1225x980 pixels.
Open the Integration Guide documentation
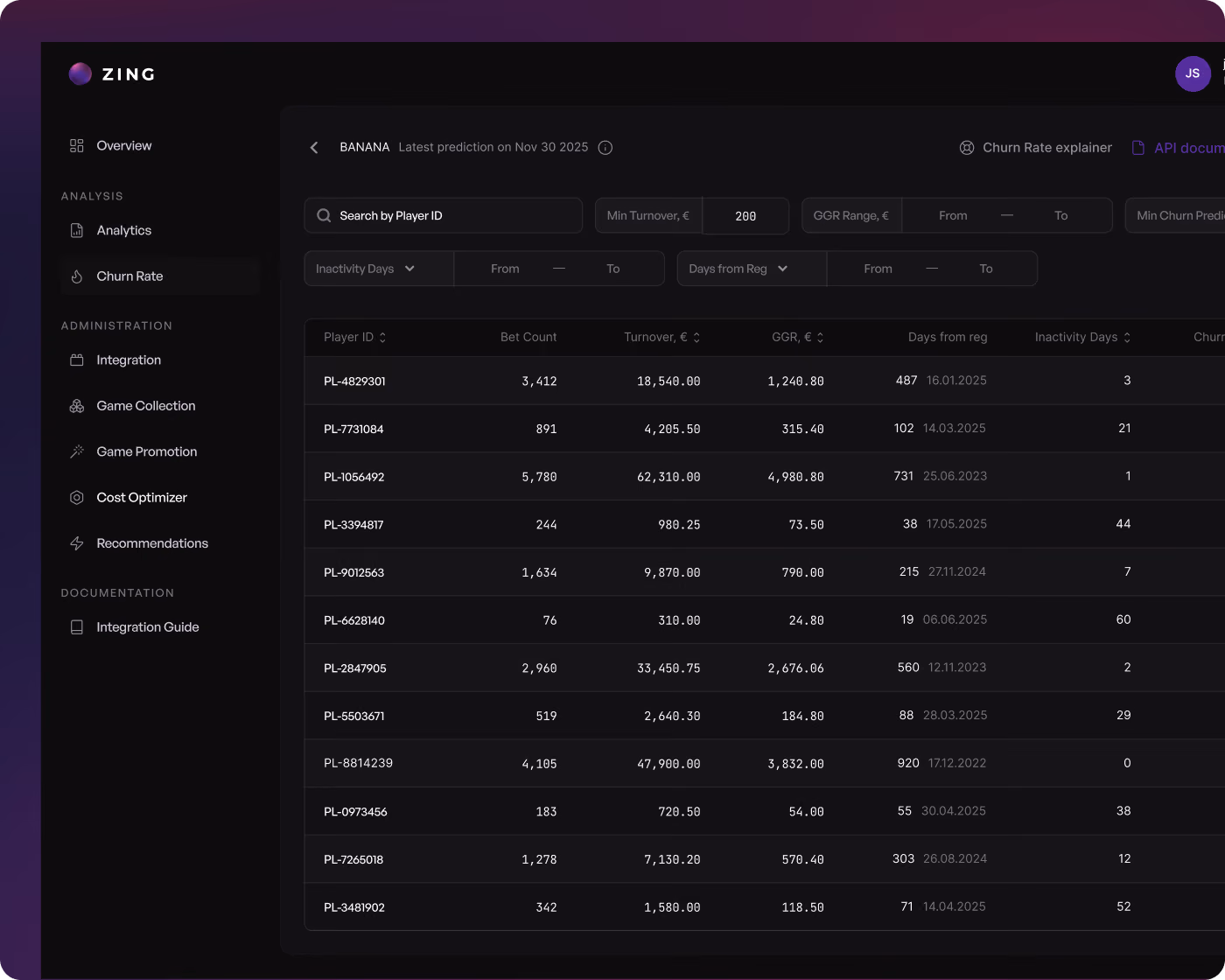[148, 626]
